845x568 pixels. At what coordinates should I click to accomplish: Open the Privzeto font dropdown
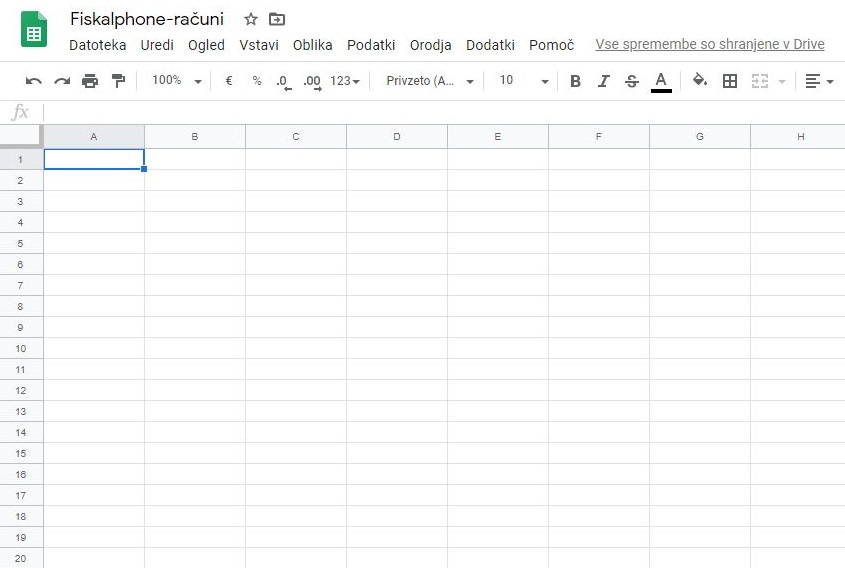coord(430,81)
